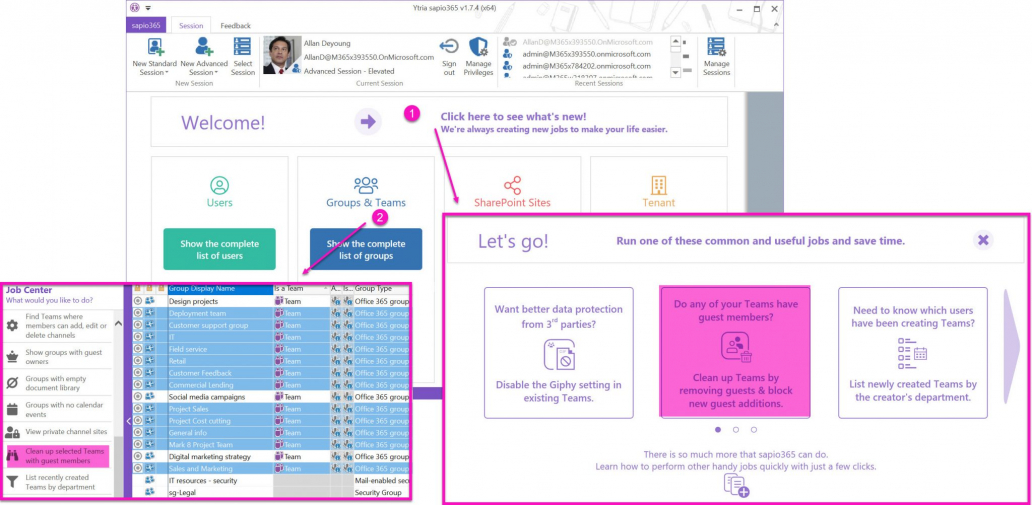Click the New Advanced Session icon
The image size is (1032, 505).
pyautogui.click(x=203, y=47)
